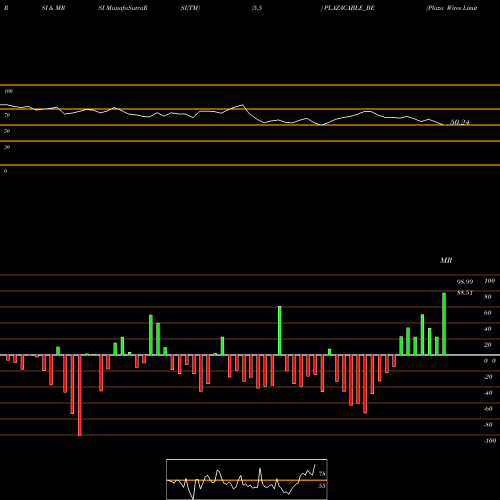Click the MR axis label -100
The image size is (500, 500).
click(490, 441)
